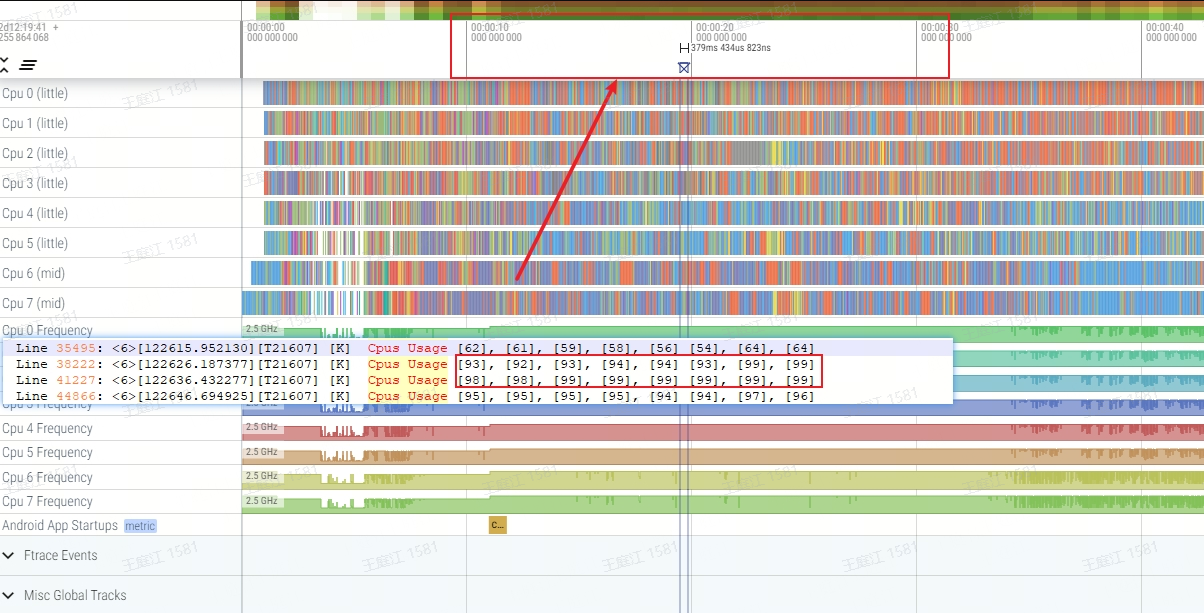
Task: Click the collapse all tracks icon
Action: click(4, 65)
